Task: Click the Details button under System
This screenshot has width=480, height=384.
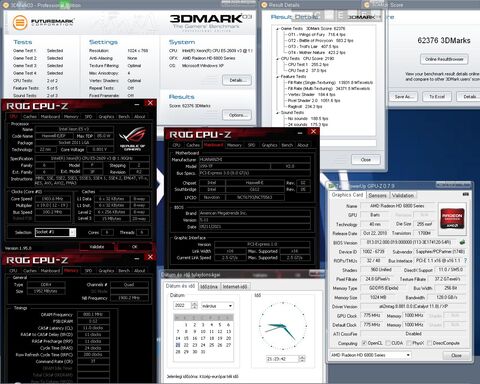Action: click(x=237, y=80)
